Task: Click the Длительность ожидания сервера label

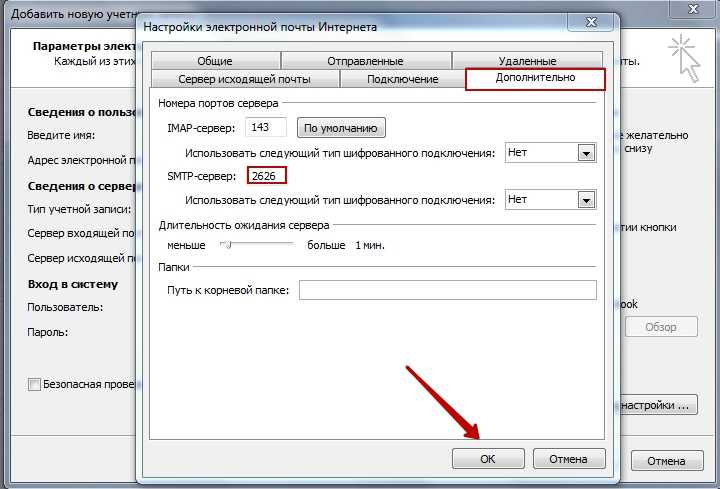Action: (x=244, y=225)
